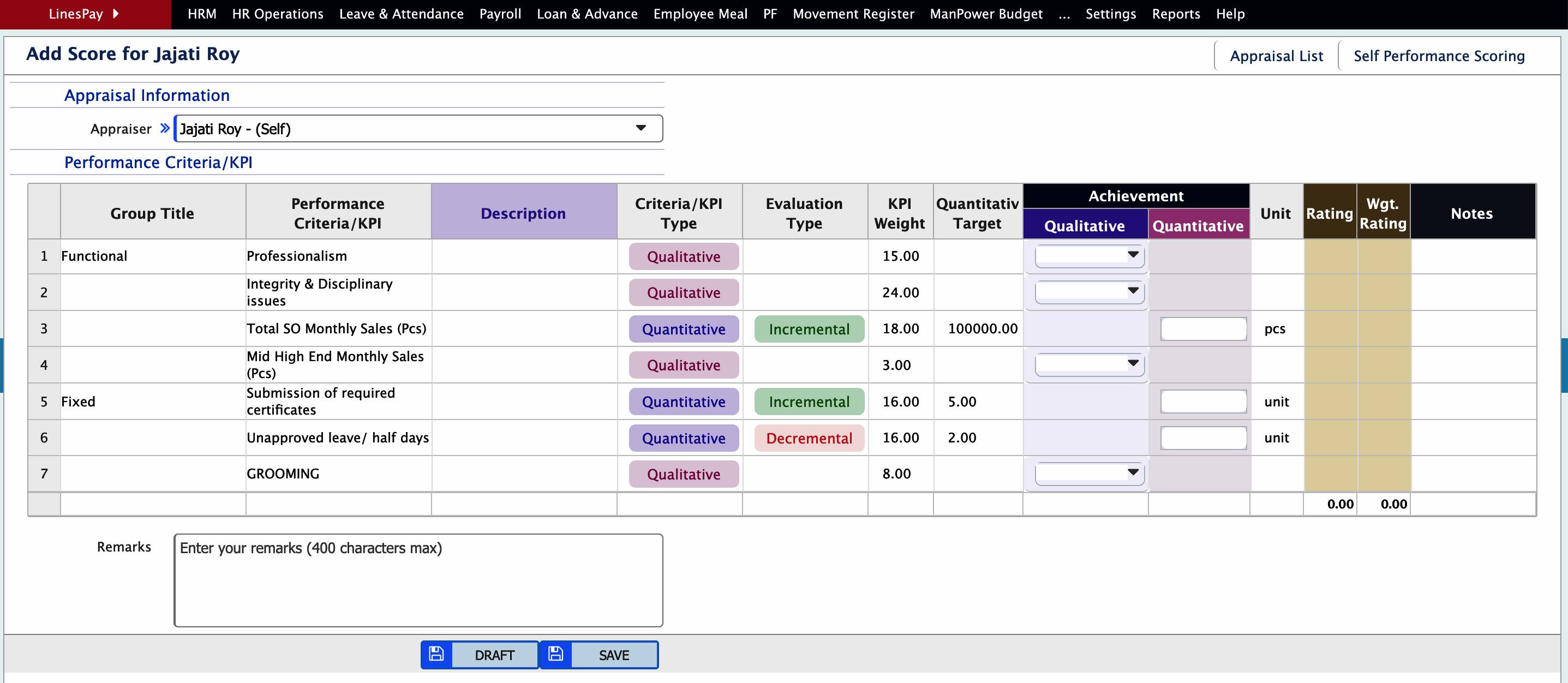Switch to Self Performance Scoring tab
Viewport: 1568px width, 683px height.
1438,56
